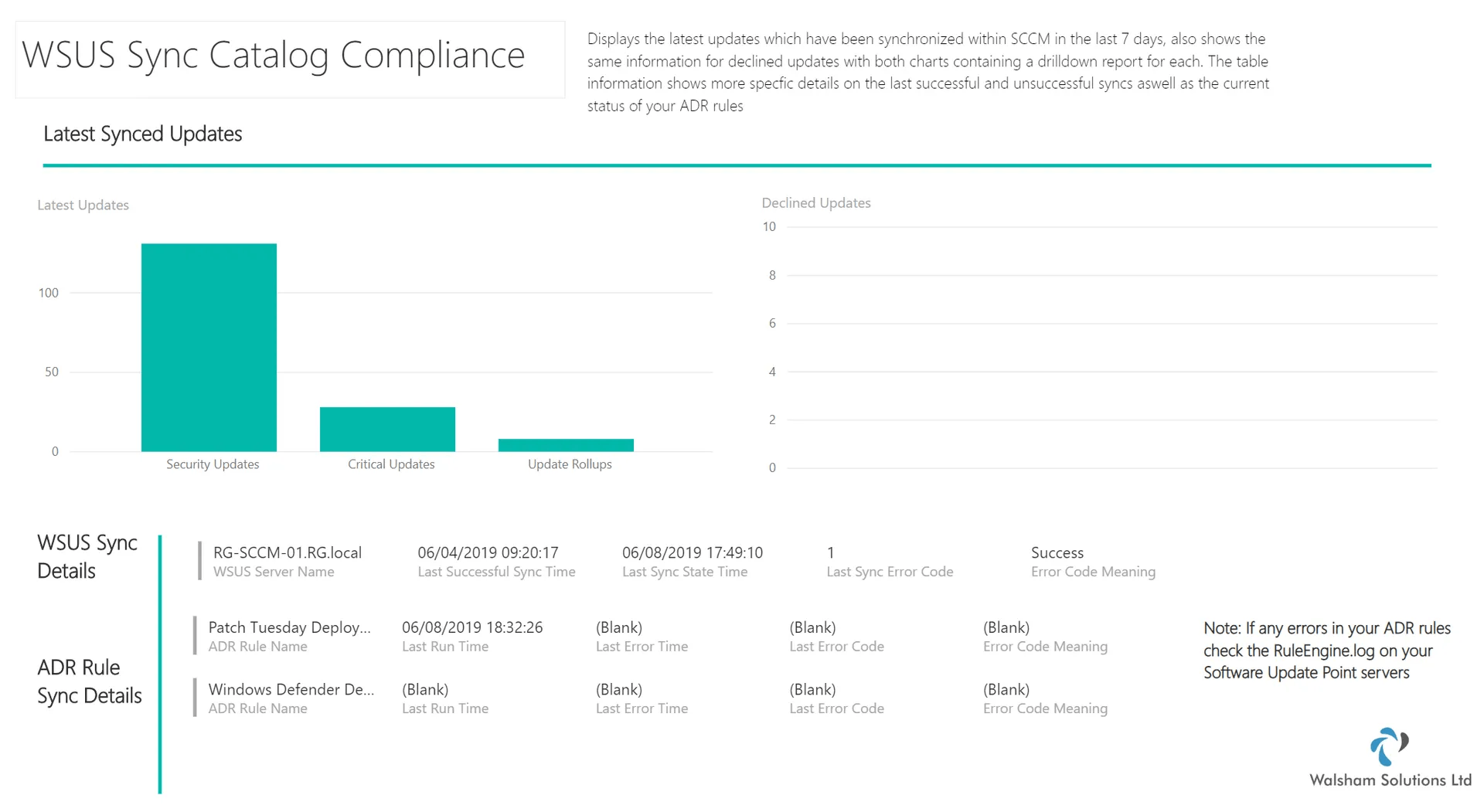
Task: Select the Latest Synced Updates heading
Action: click(x=143, y=134)
